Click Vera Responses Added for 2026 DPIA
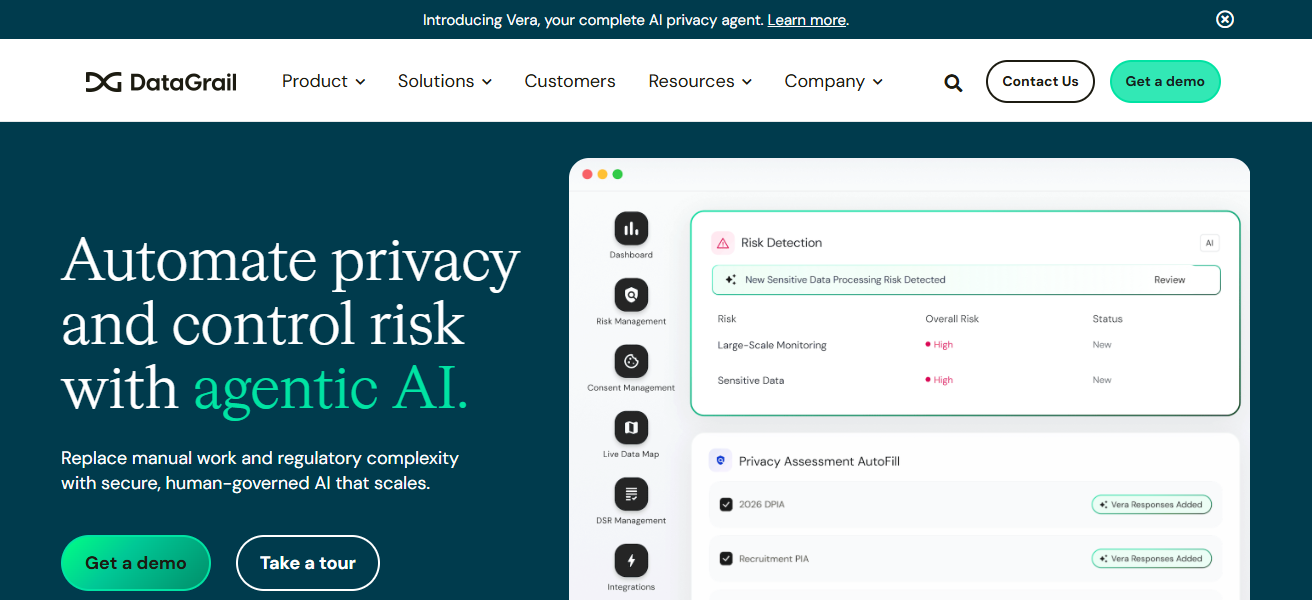The image size is (1312, 600). click(x=1151, y=505)
